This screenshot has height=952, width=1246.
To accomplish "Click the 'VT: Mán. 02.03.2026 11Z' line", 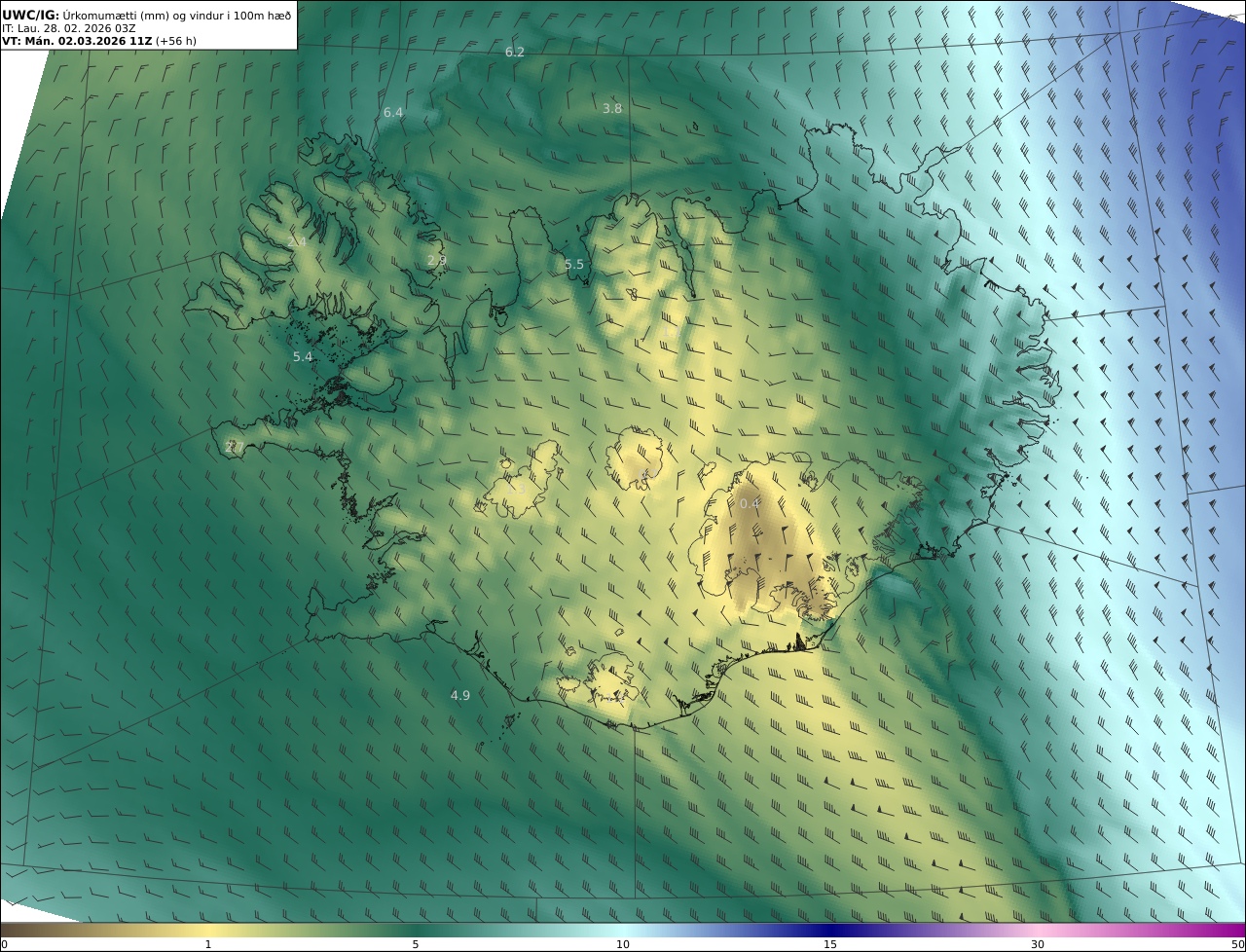I will (x=101, y=41).
